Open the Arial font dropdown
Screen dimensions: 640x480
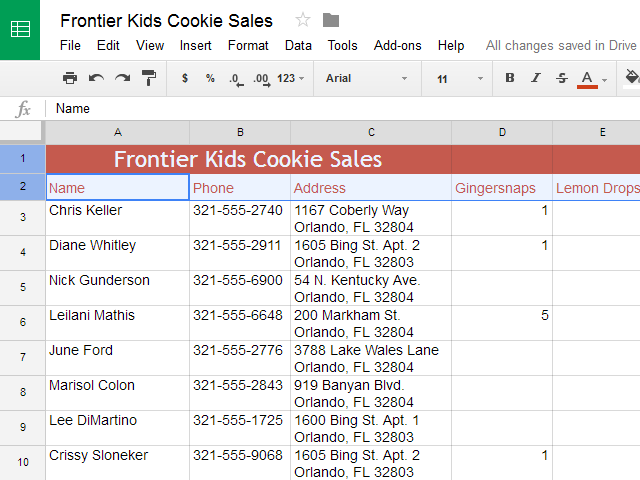367,78
